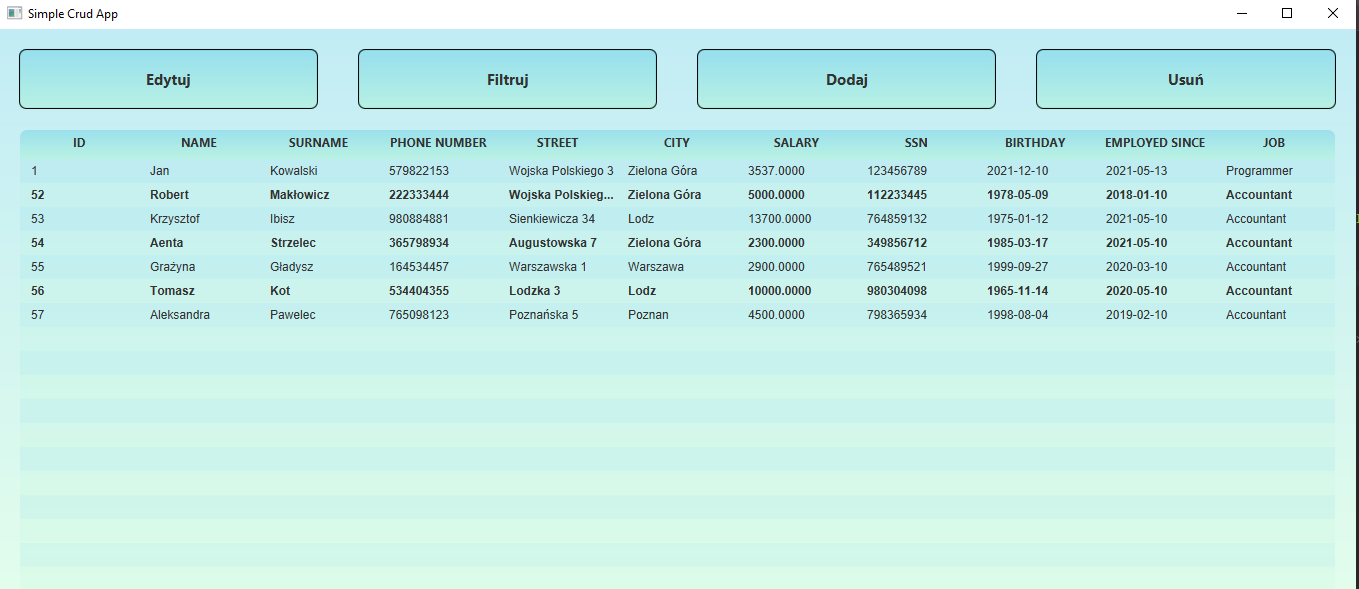Click the Filtruj button
The image size is (1359, 589).
pos(506,78)
